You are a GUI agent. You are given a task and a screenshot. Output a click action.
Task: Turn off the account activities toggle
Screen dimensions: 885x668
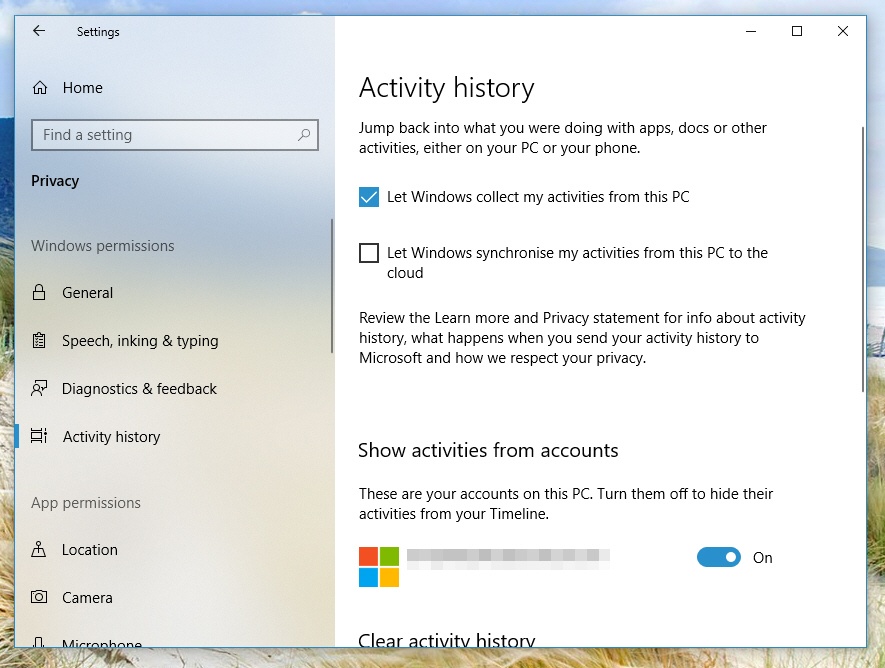(718, 558)
